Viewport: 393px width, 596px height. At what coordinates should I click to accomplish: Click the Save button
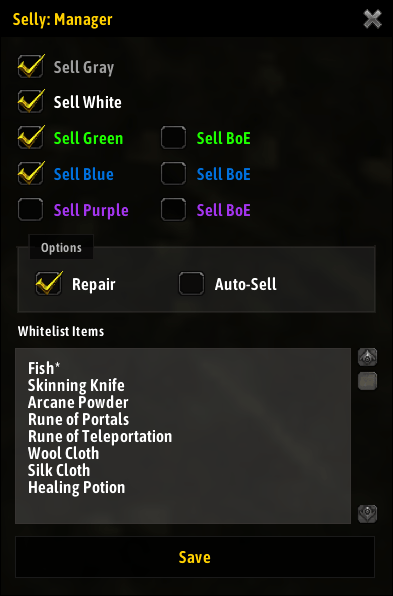click(x=195, y=557)
